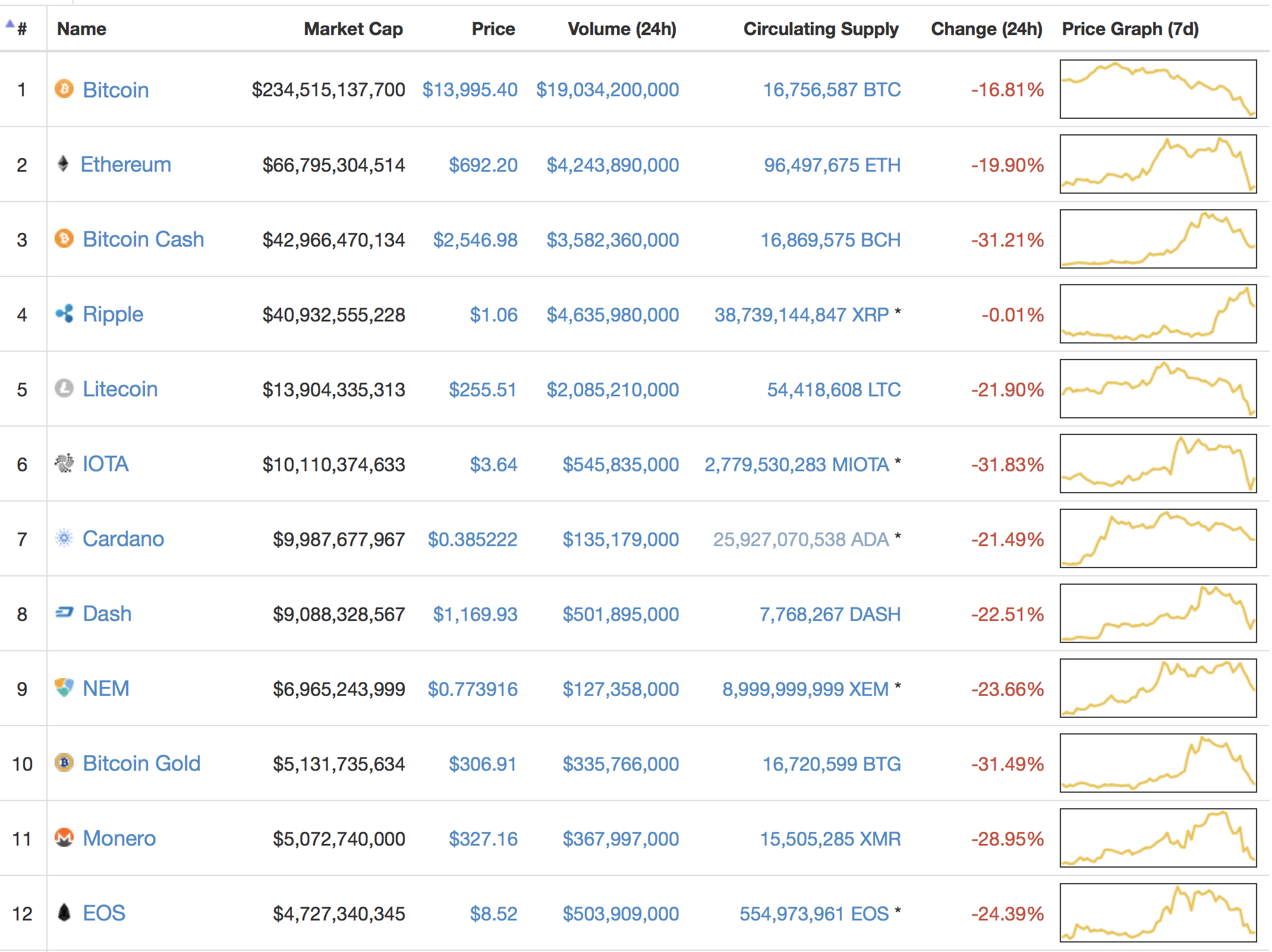Click EOS price $8.52

coord(493,914)
